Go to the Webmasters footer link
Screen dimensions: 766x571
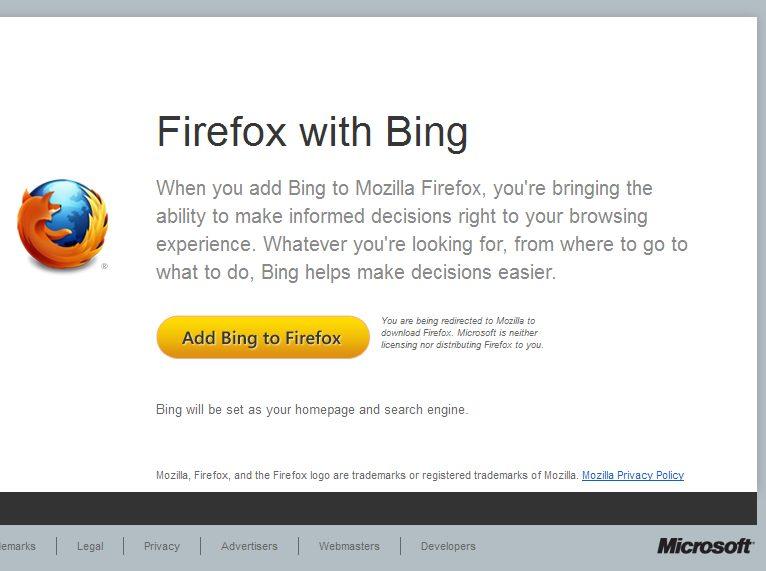349,546
